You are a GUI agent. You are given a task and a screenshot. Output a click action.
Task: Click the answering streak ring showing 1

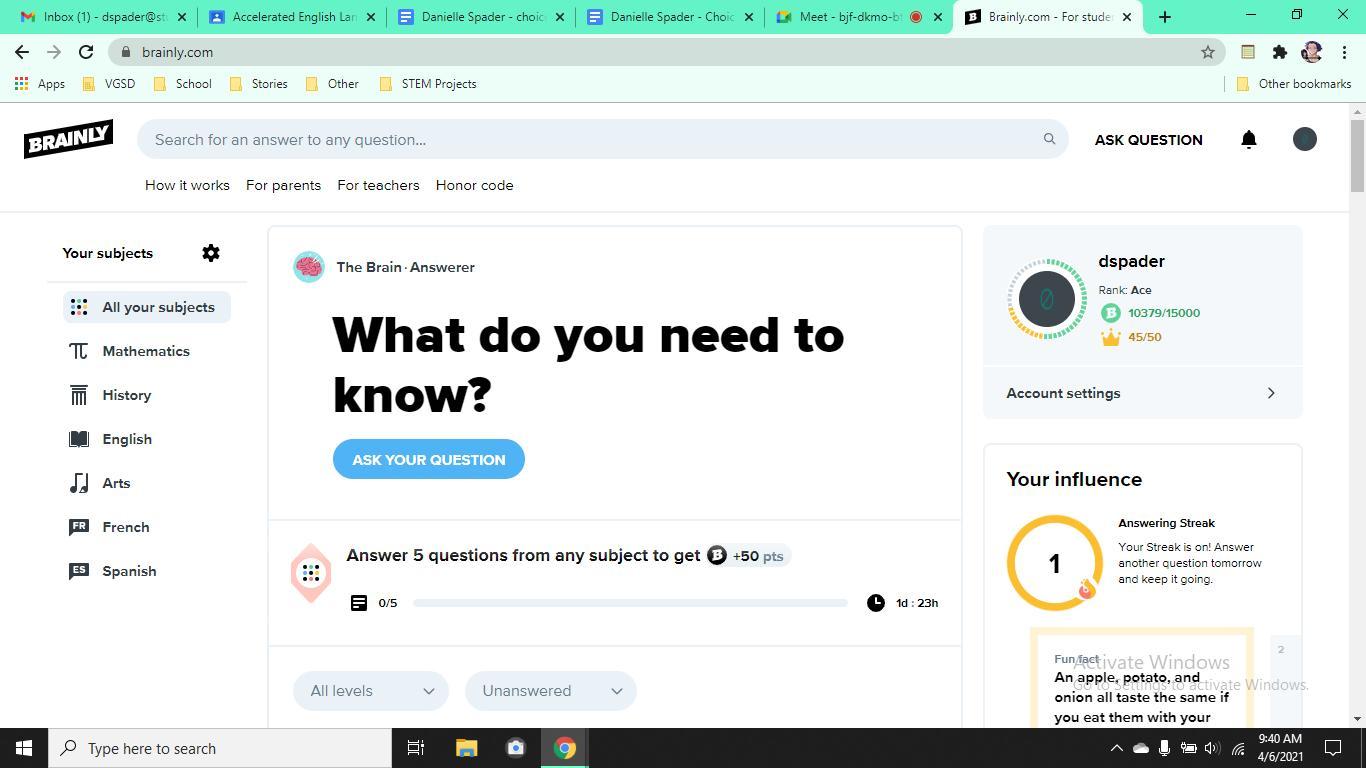(x=1054, y=563)
